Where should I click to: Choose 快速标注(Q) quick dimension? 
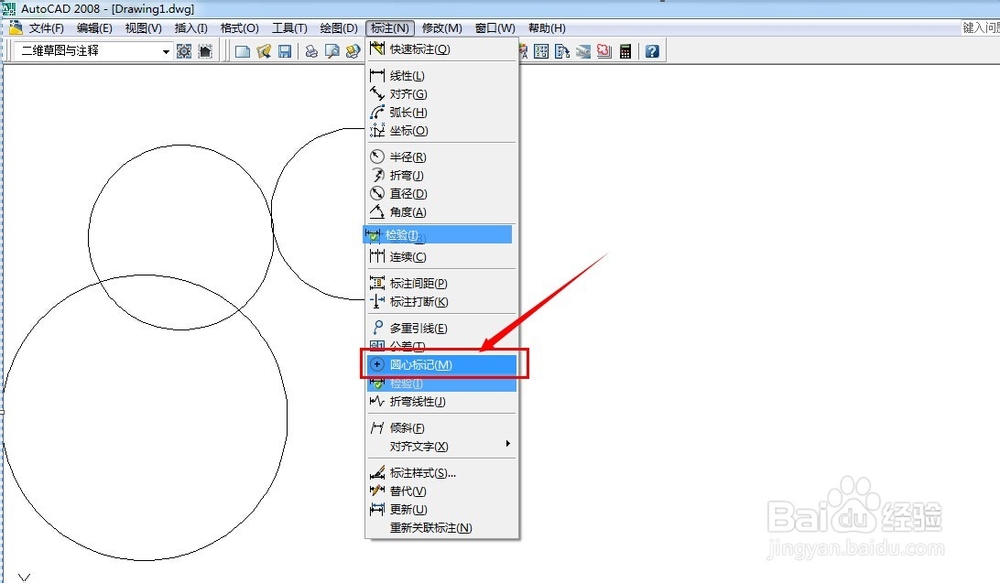(441, 49)
